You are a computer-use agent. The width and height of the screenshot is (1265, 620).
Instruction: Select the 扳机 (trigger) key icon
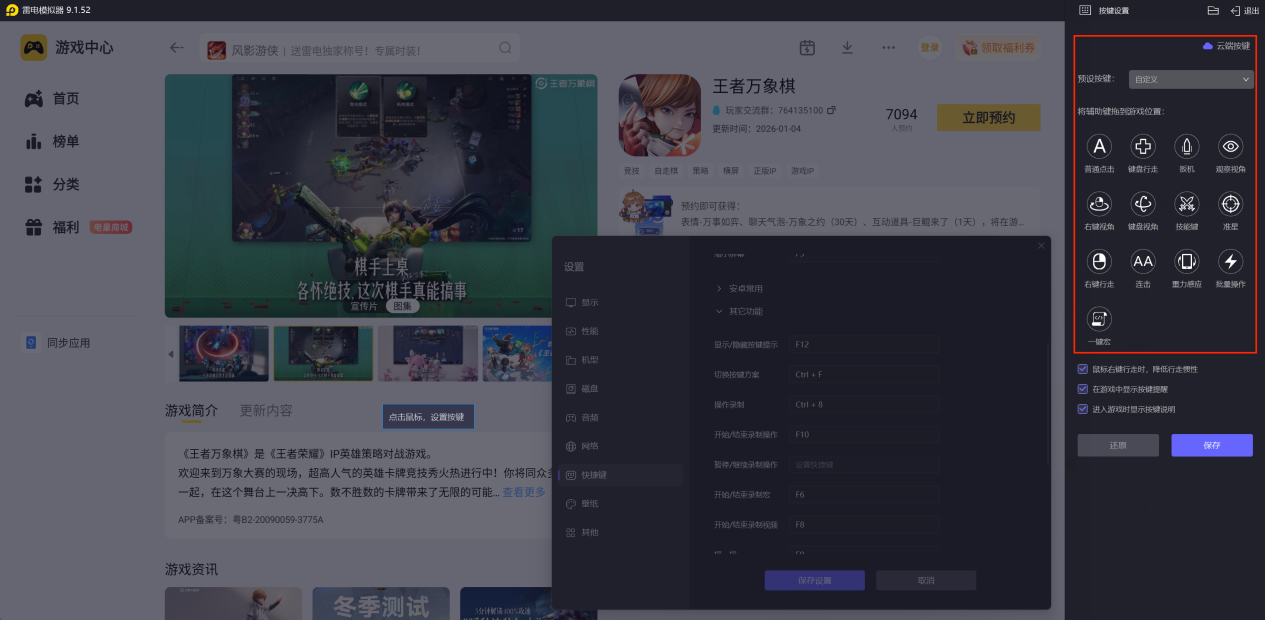(1186, 147)
